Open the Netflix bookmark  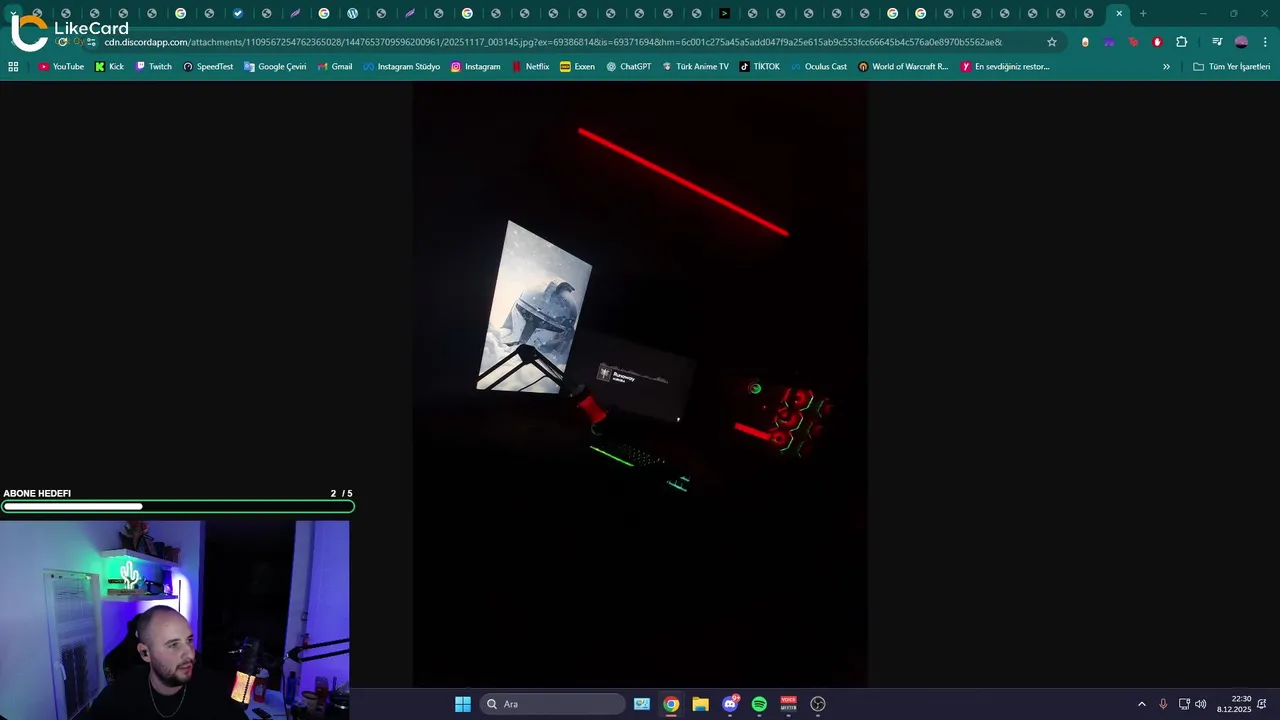click(x=531, y=67)
